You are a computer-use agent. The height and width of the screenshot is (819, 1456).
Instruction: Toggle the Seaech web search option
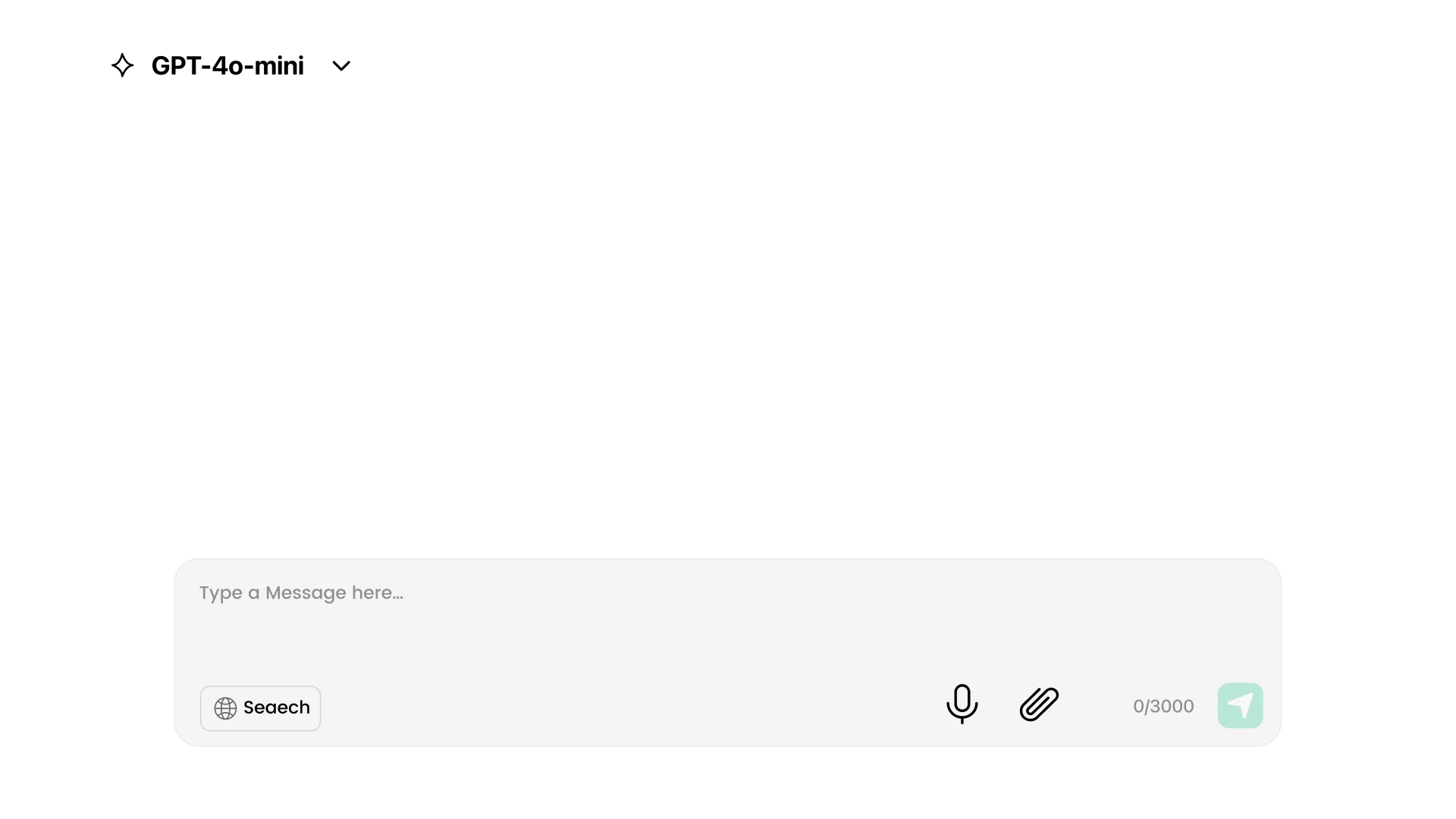260,708
